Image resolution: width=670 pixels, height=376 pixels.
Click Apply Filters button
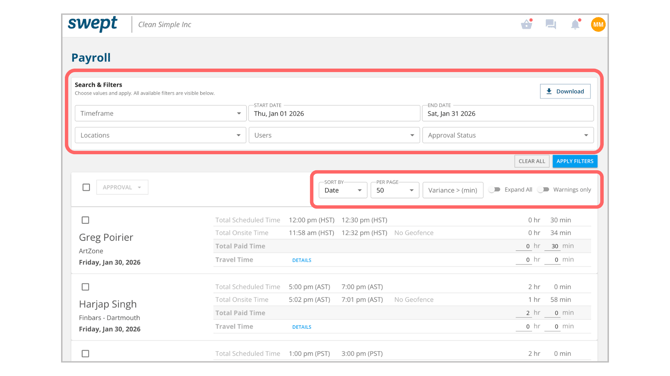pyautogui.click(x=575, y=161)
